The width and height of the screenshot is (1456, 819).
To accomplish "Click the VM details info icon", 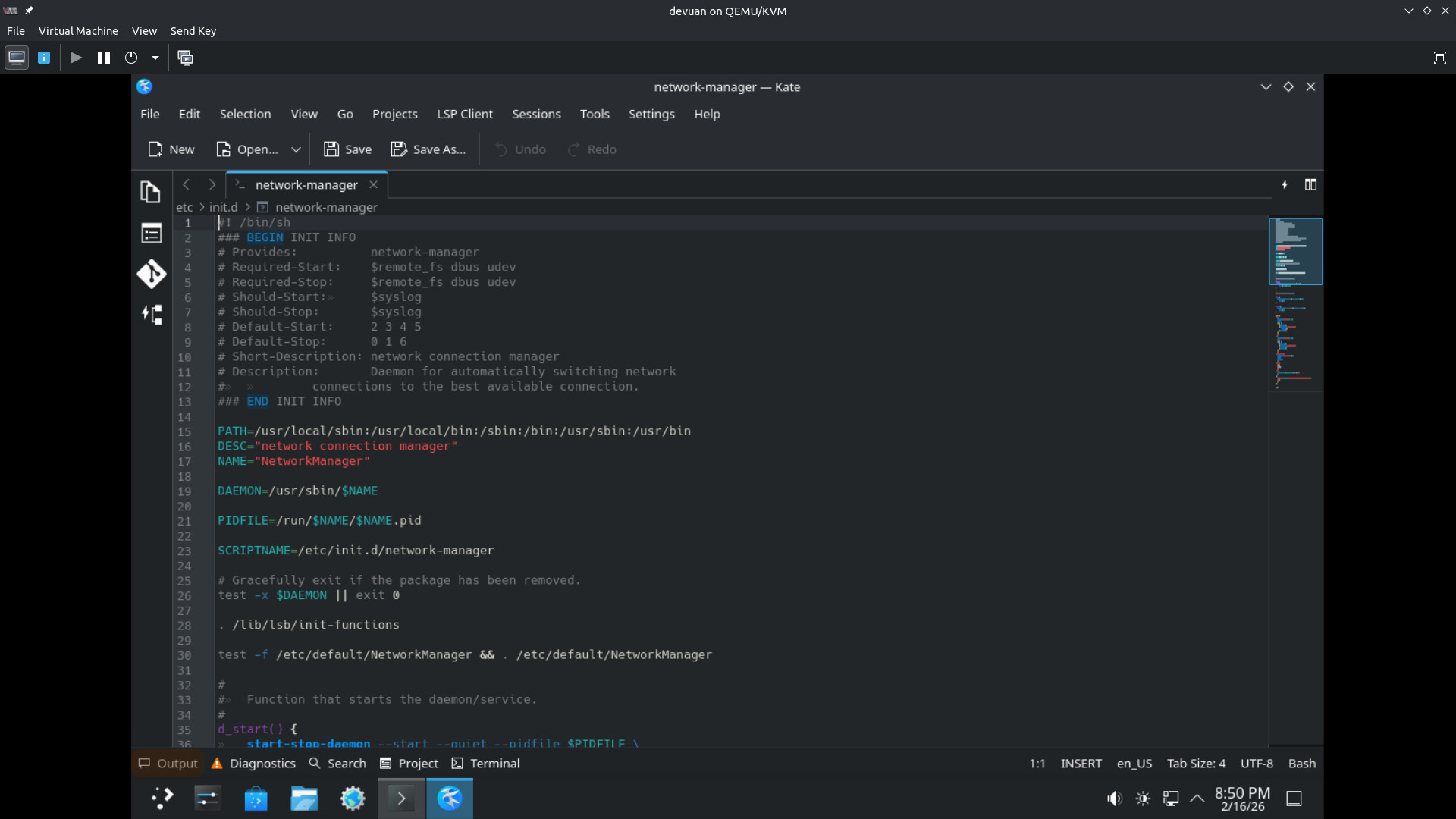I will 44,58.
